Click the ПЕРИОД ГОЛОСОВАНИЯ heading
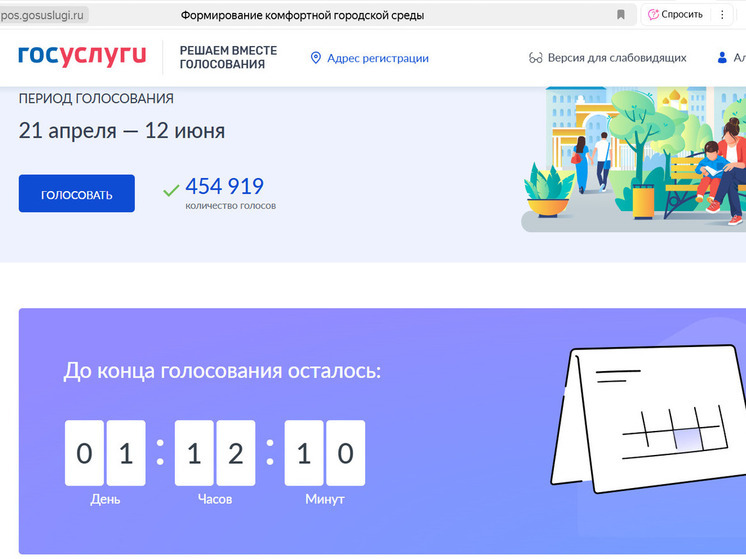This screenshot has height=559, width=746. [96, 98]
